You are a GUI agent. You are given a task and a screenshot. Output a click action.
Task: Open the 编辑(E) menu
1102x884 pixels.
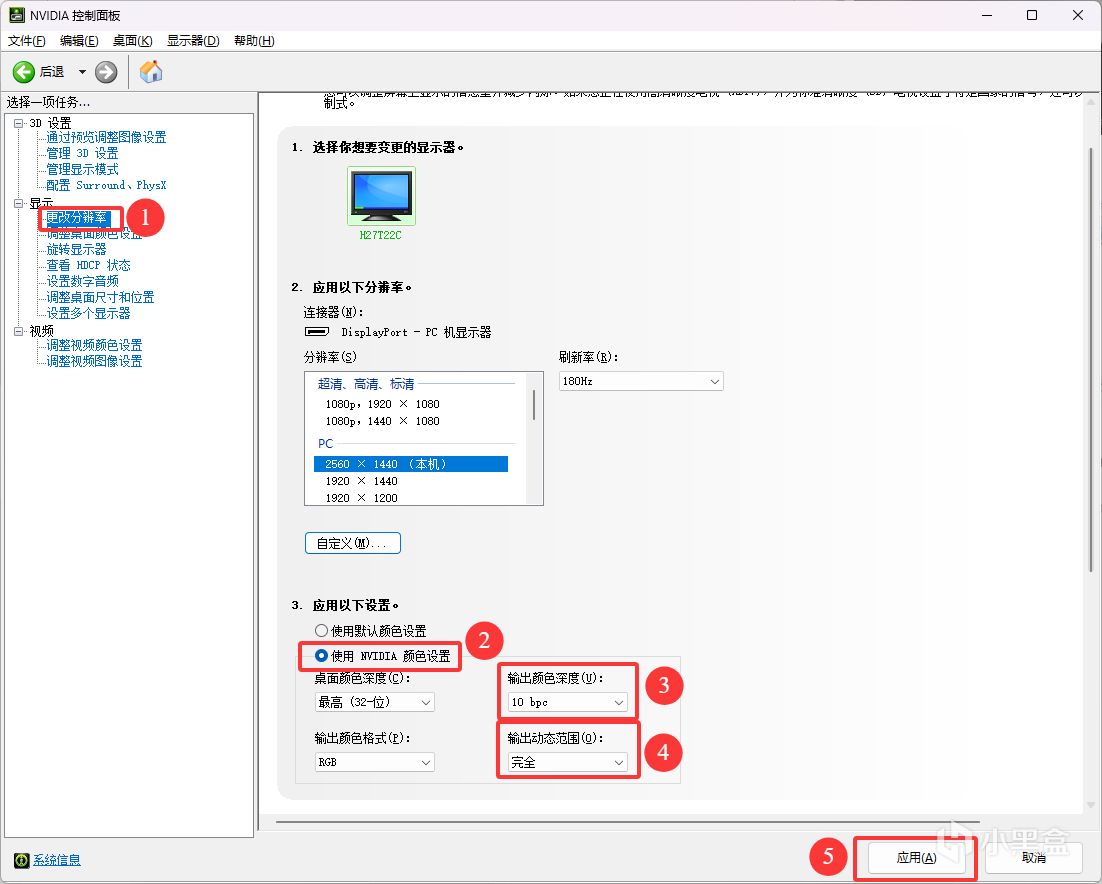79,41
